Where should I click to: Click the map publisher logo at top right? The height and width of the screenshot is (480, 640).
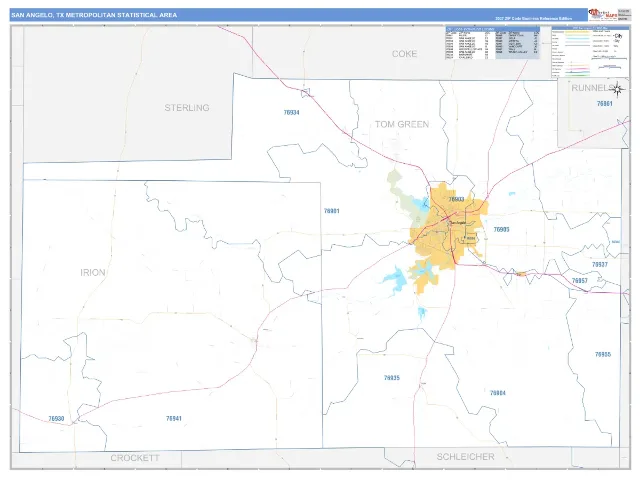click(603, 15)
